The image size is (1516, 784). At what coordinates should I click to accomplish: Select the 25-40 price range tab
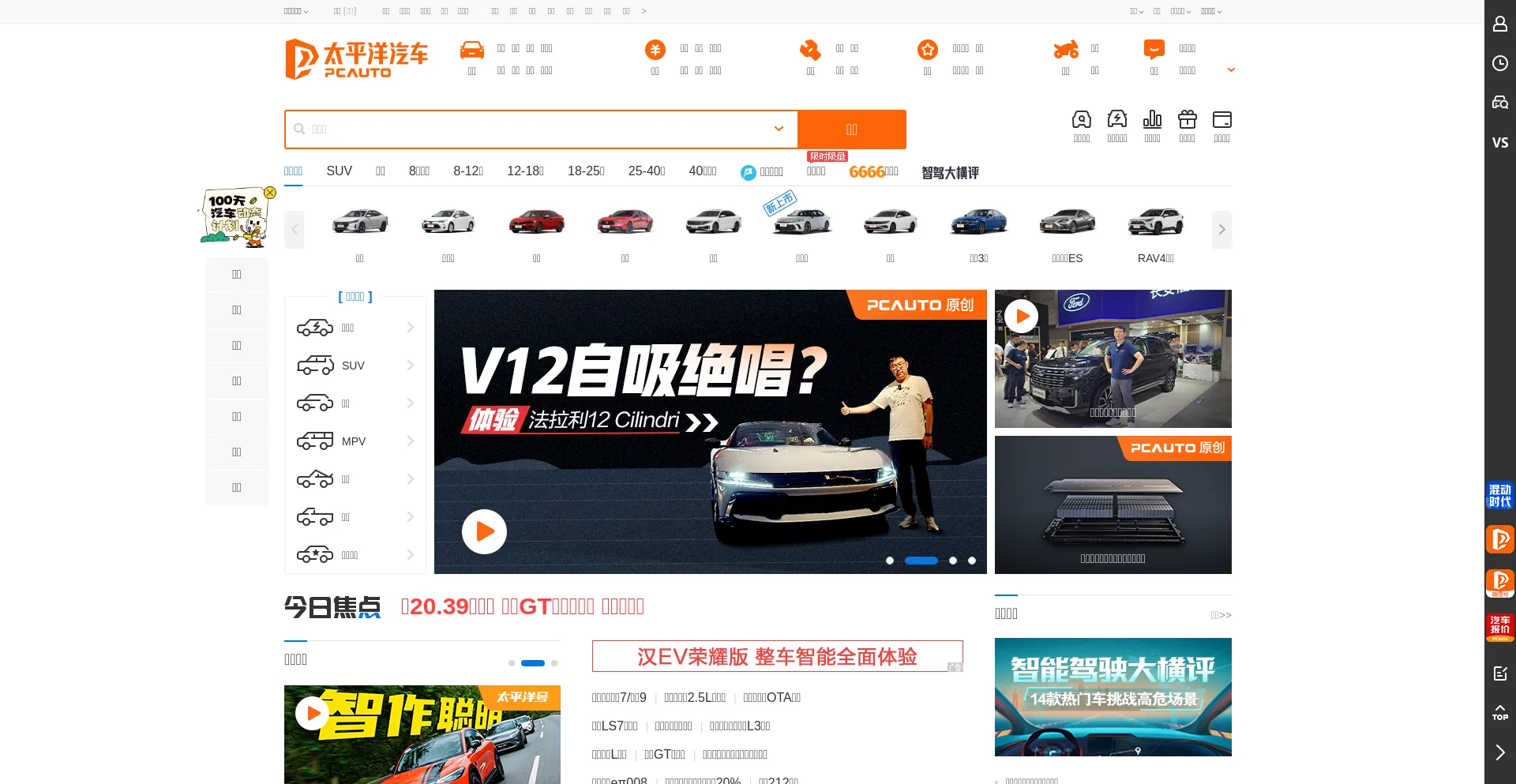[647, 171]
